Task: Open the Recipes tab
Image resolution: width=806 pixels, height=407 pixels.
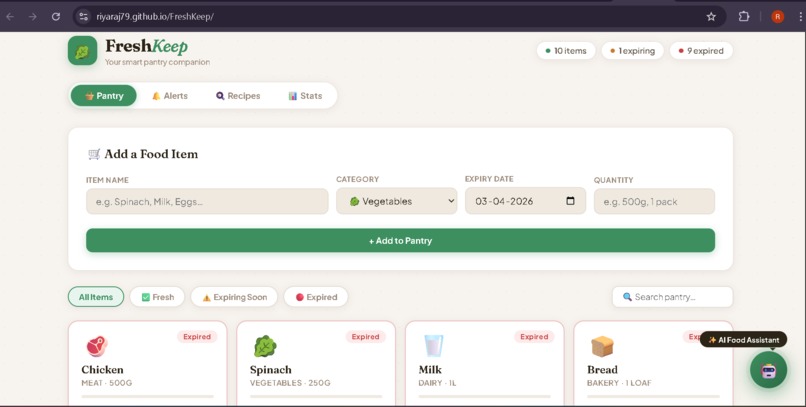Action: (x=238, y=96)
